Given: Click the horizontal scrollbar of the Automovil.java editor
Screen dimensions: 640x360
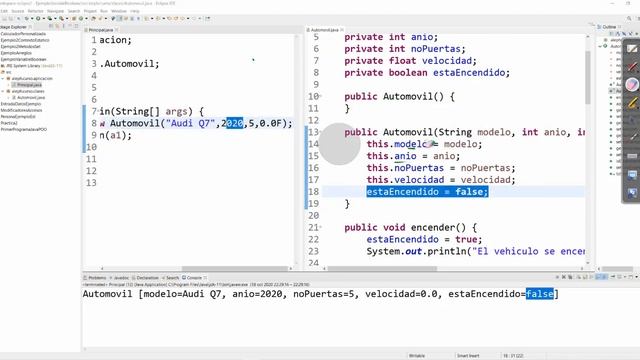Looking at the screenshot, I should point(382,269).
